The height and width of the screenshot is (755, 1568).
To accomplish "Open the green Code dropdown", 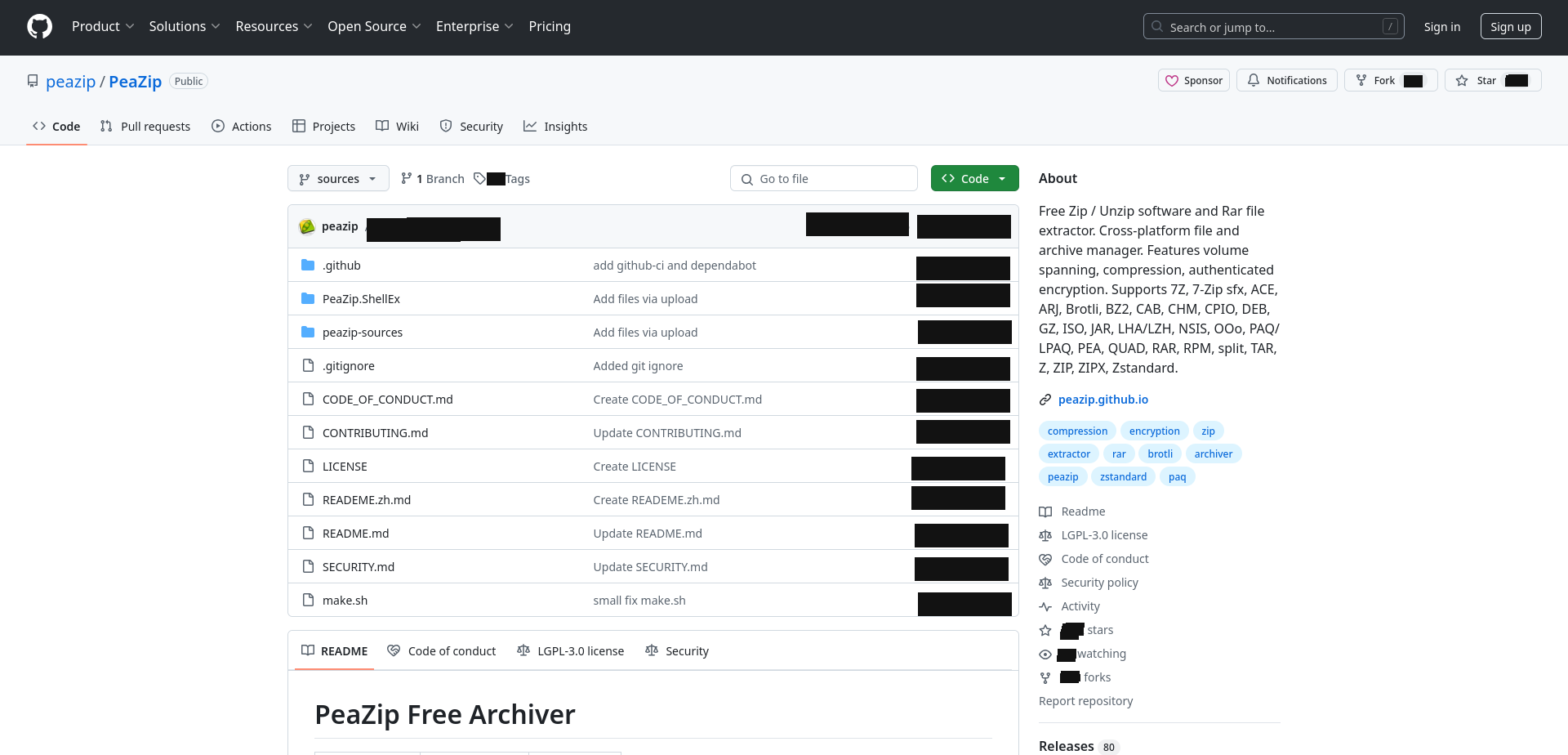I will point(974,179).
